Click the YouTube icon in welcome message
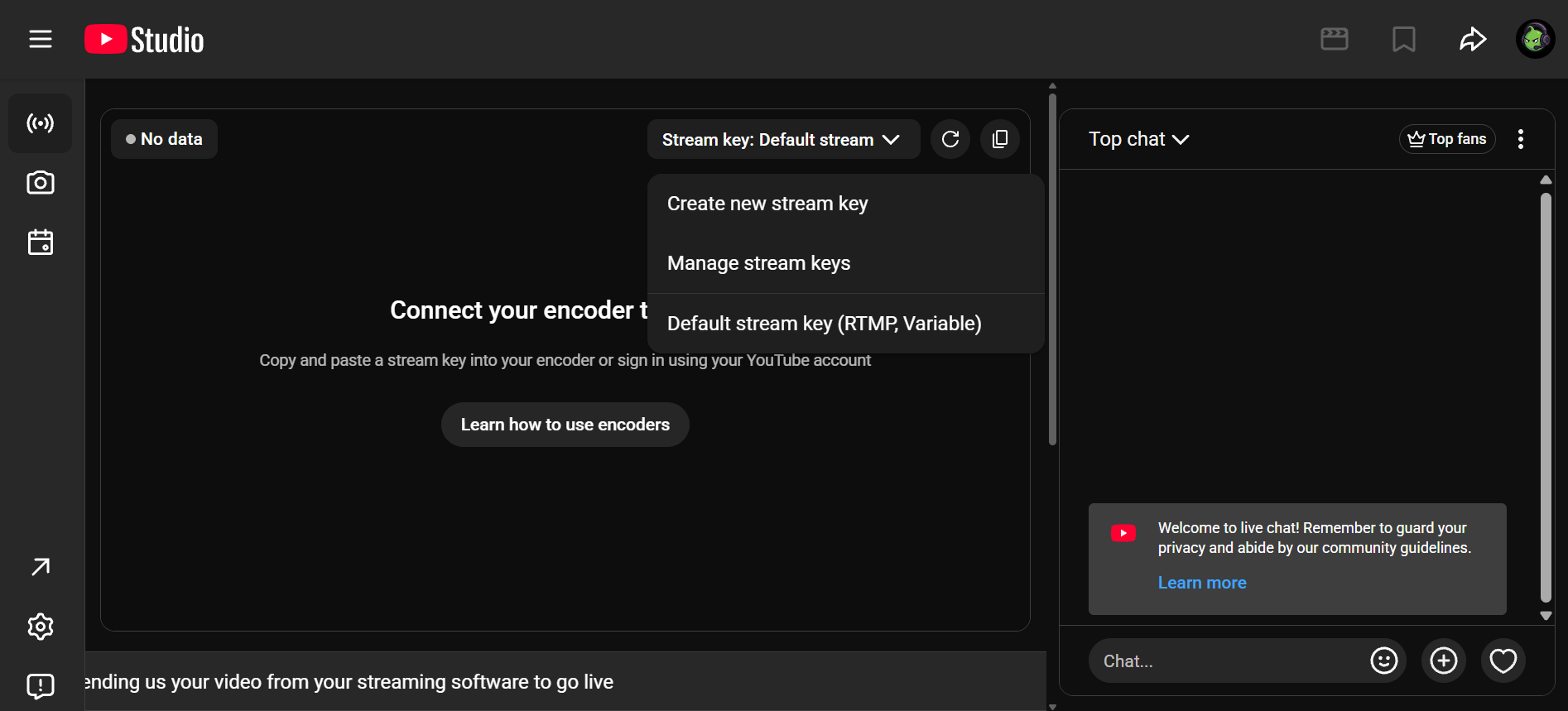 [1123, 533]
